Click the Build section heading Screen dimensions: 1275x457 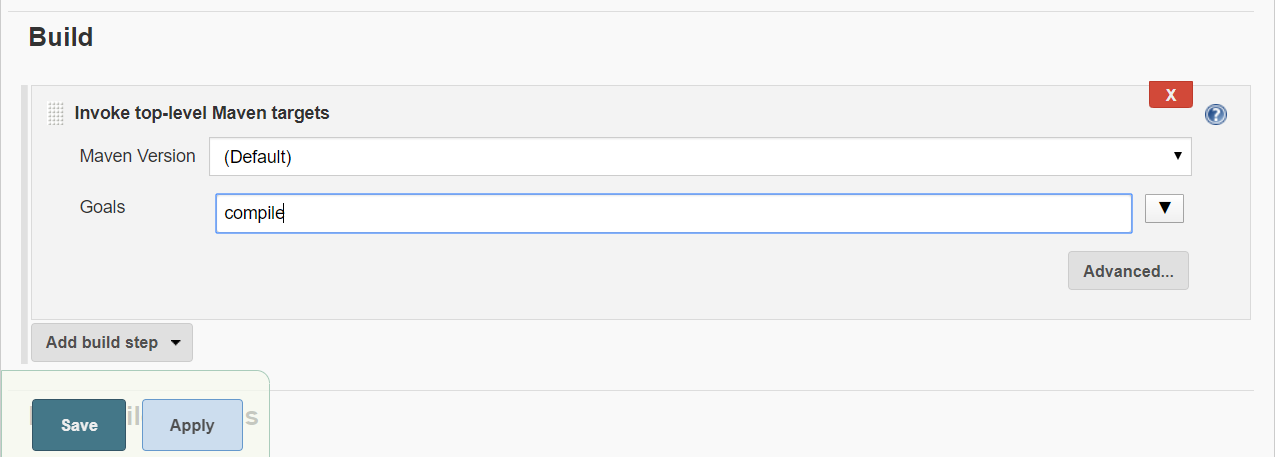pos(60,38)
